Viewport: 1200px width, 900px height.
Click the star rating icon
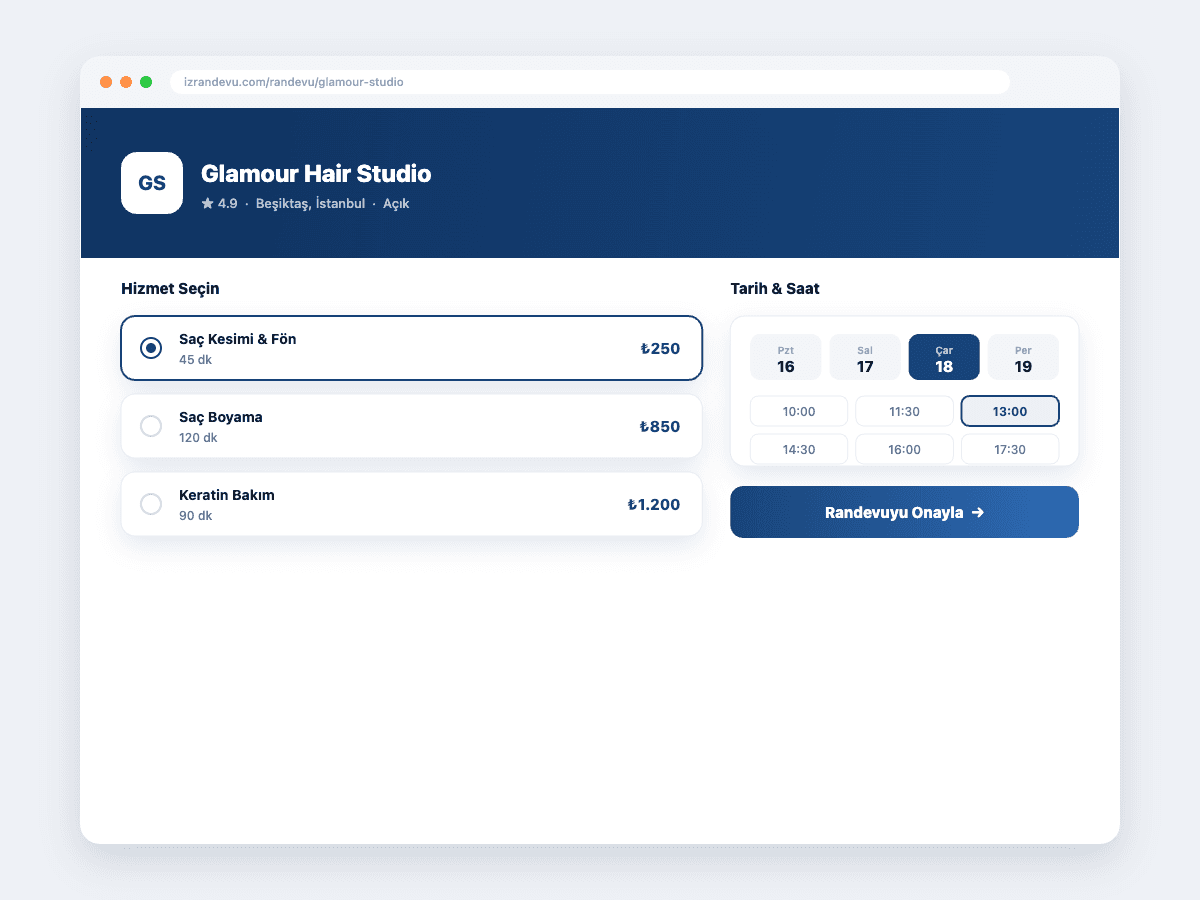[207, 203]
